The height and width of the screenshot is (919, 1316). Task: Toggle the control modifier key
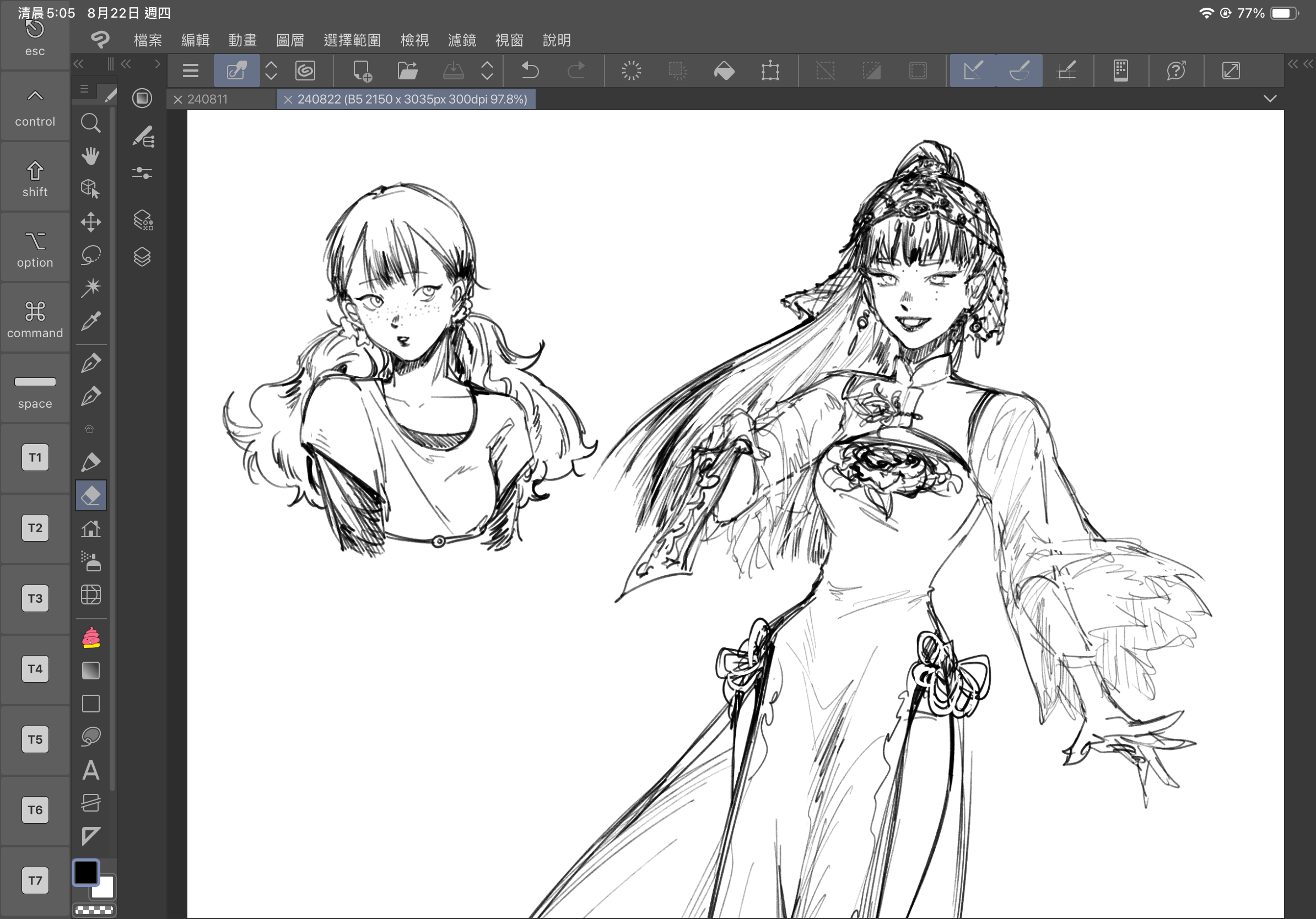[x=35, y=106]
